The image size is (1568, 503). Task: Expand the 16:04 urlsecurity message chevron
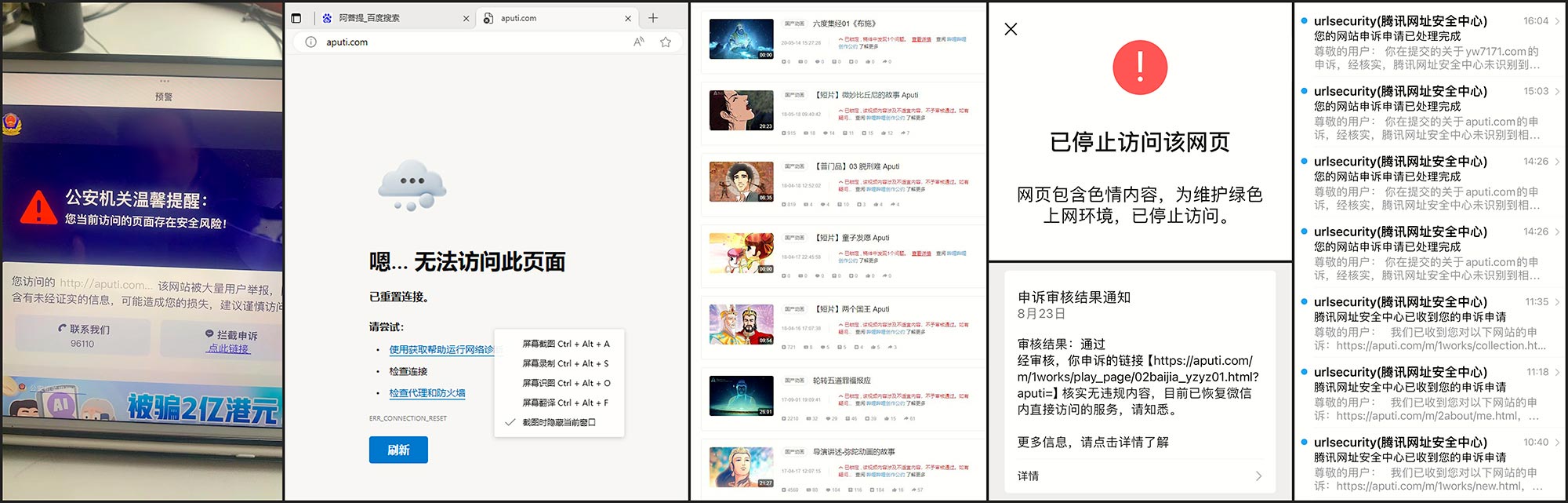point(1557,21)
